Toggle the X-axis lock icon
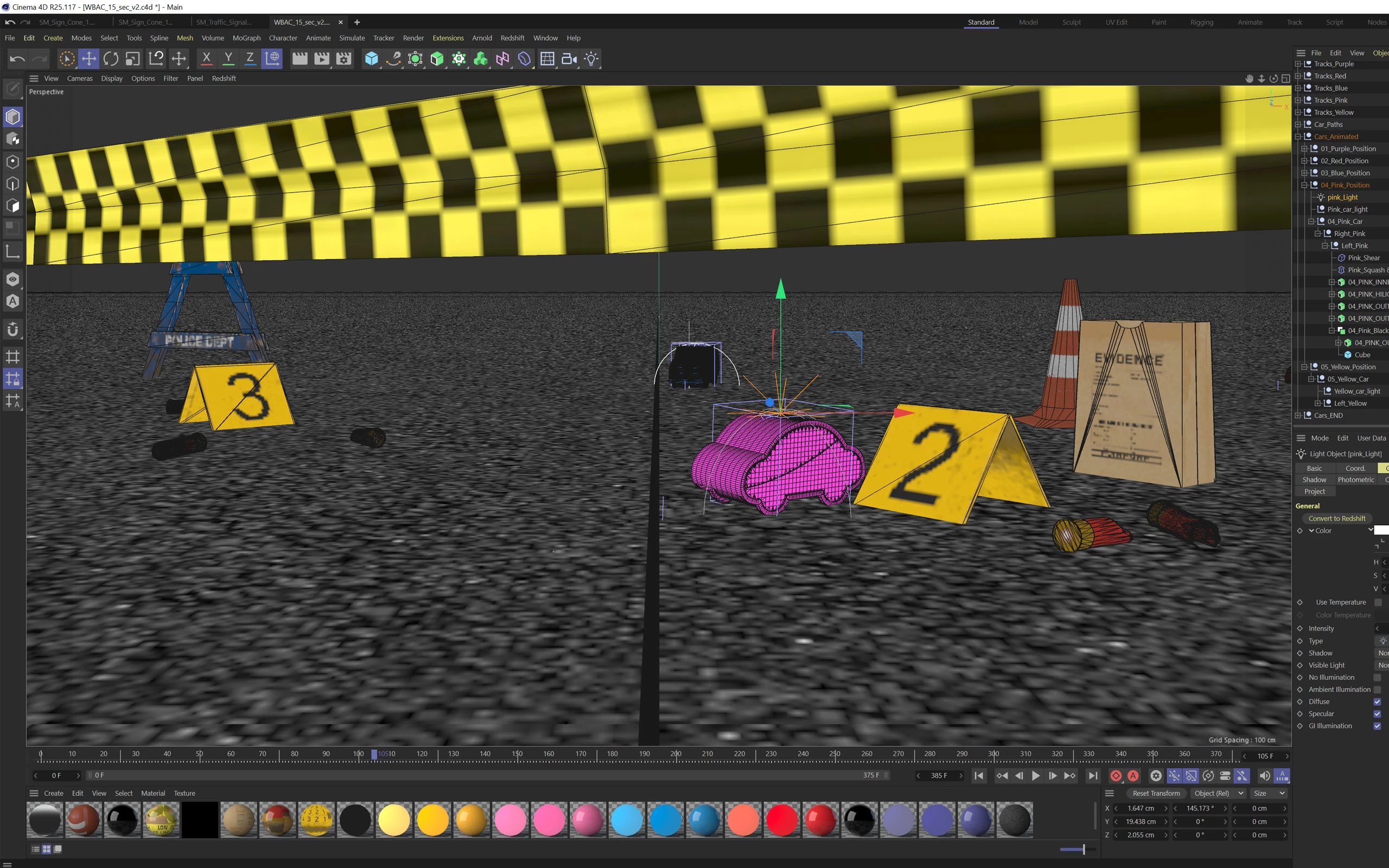This screenshot has width=1389, height=868. 206,59
